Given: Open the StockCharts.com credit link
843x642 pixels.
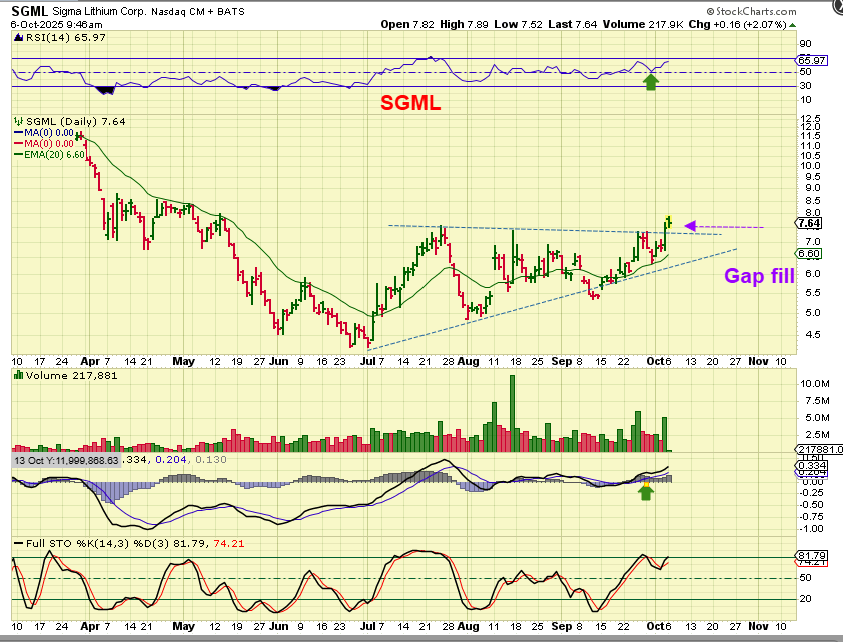Looking at the screenshot, I should (x=751, y=11).
